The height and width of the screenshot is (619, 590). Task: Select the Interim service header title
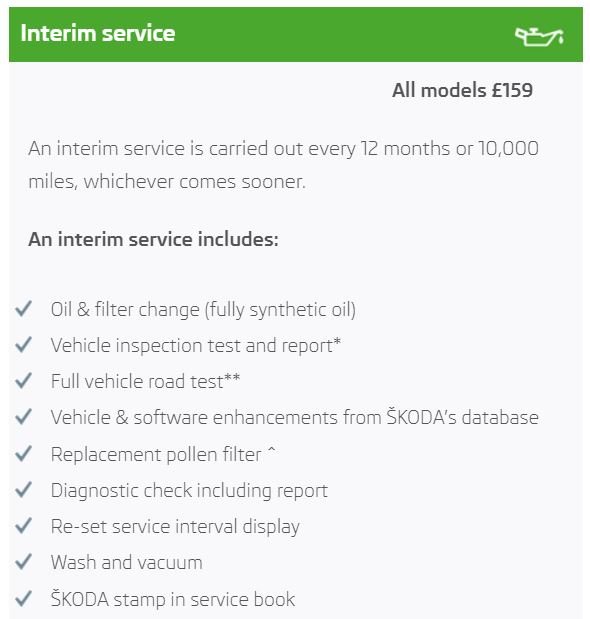pos(97,33)
